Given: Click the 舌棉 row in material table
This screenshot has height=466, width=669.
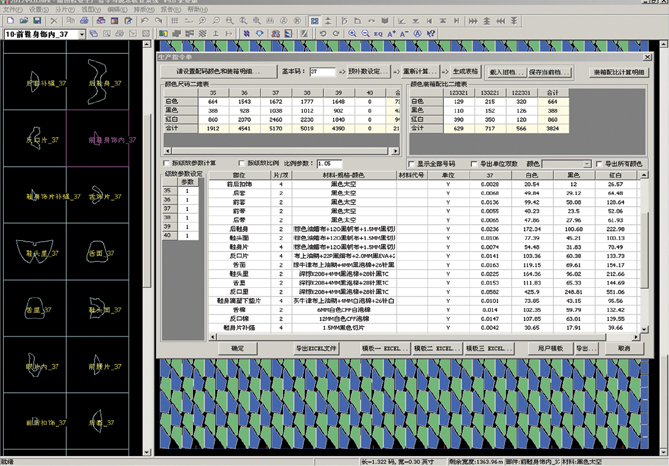Looking at the screenshot, I should (425, 310).
